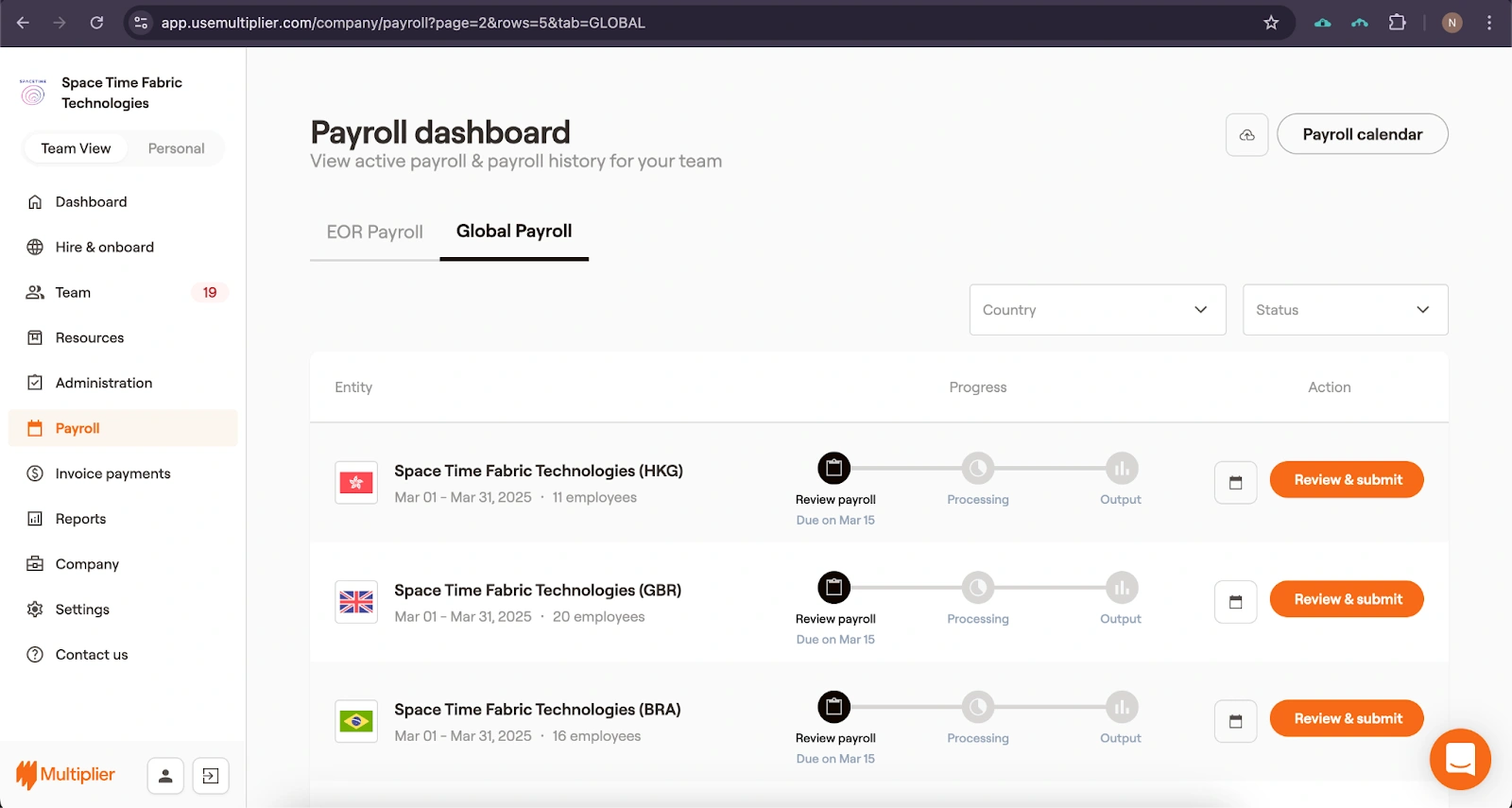Open the Chrome three-dot menu
The height and width of the screenshot is (808, 1512).
[x=1489, y=23]
